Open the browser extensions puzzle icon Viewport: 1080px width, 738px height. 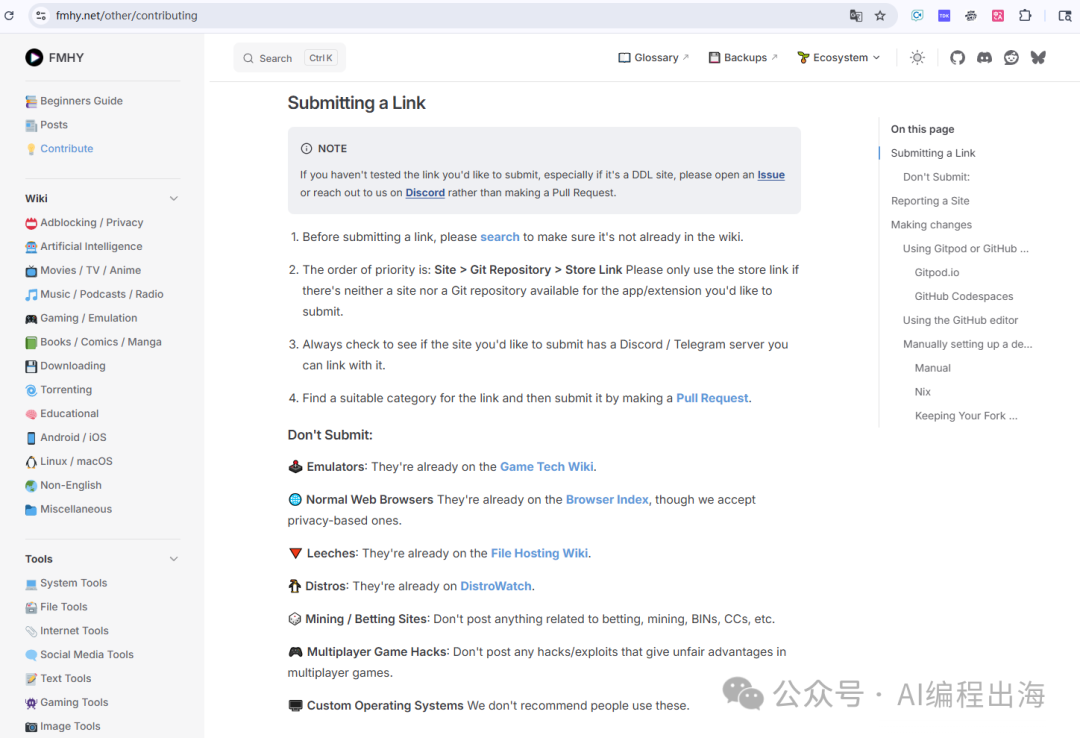[x=1025, y=16]
